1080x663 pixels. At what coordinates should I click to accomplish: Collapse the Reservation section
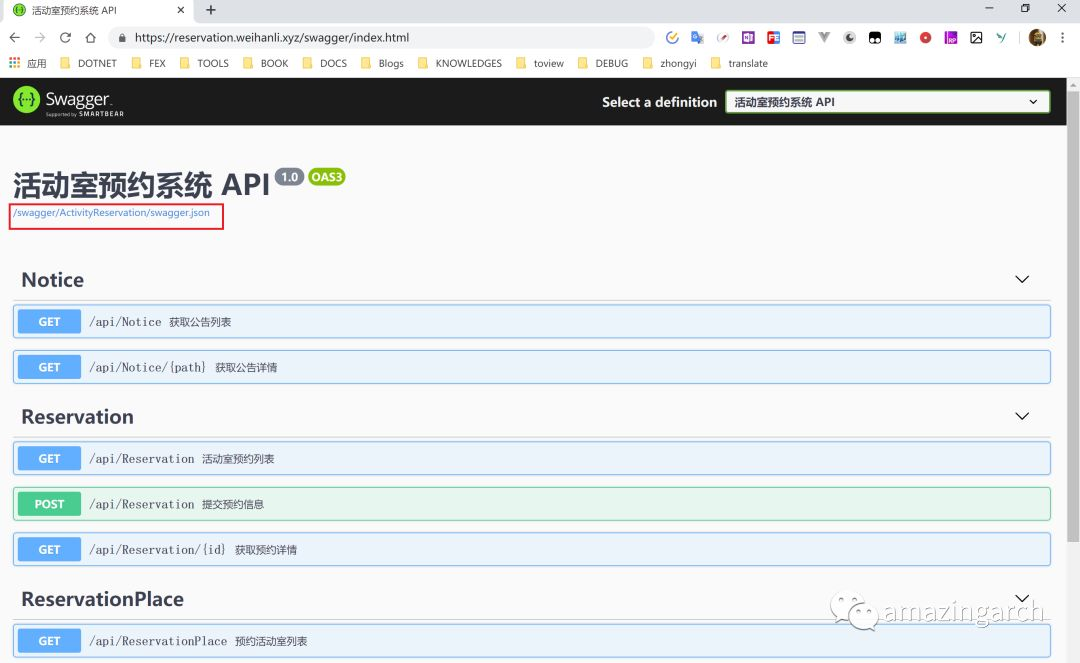pos(1022,417)
